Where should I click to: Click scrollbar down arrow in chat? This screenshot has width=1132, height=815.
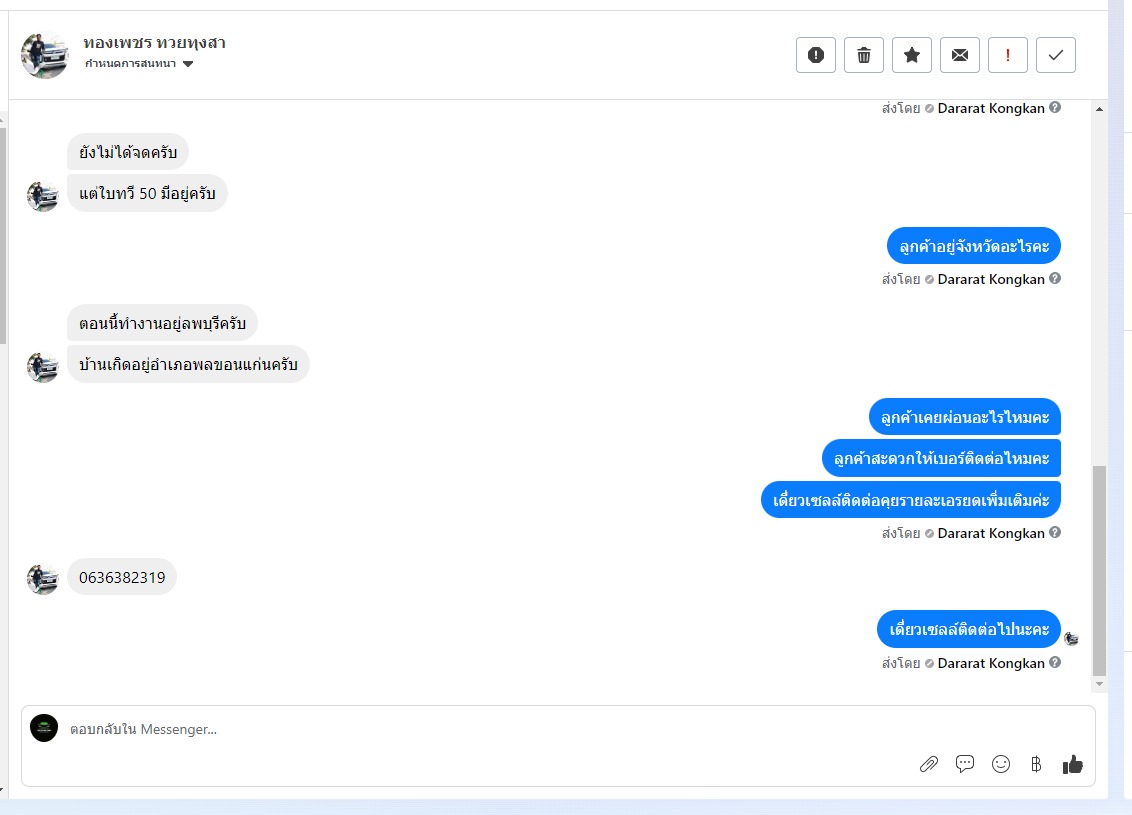click(1100, 684)
